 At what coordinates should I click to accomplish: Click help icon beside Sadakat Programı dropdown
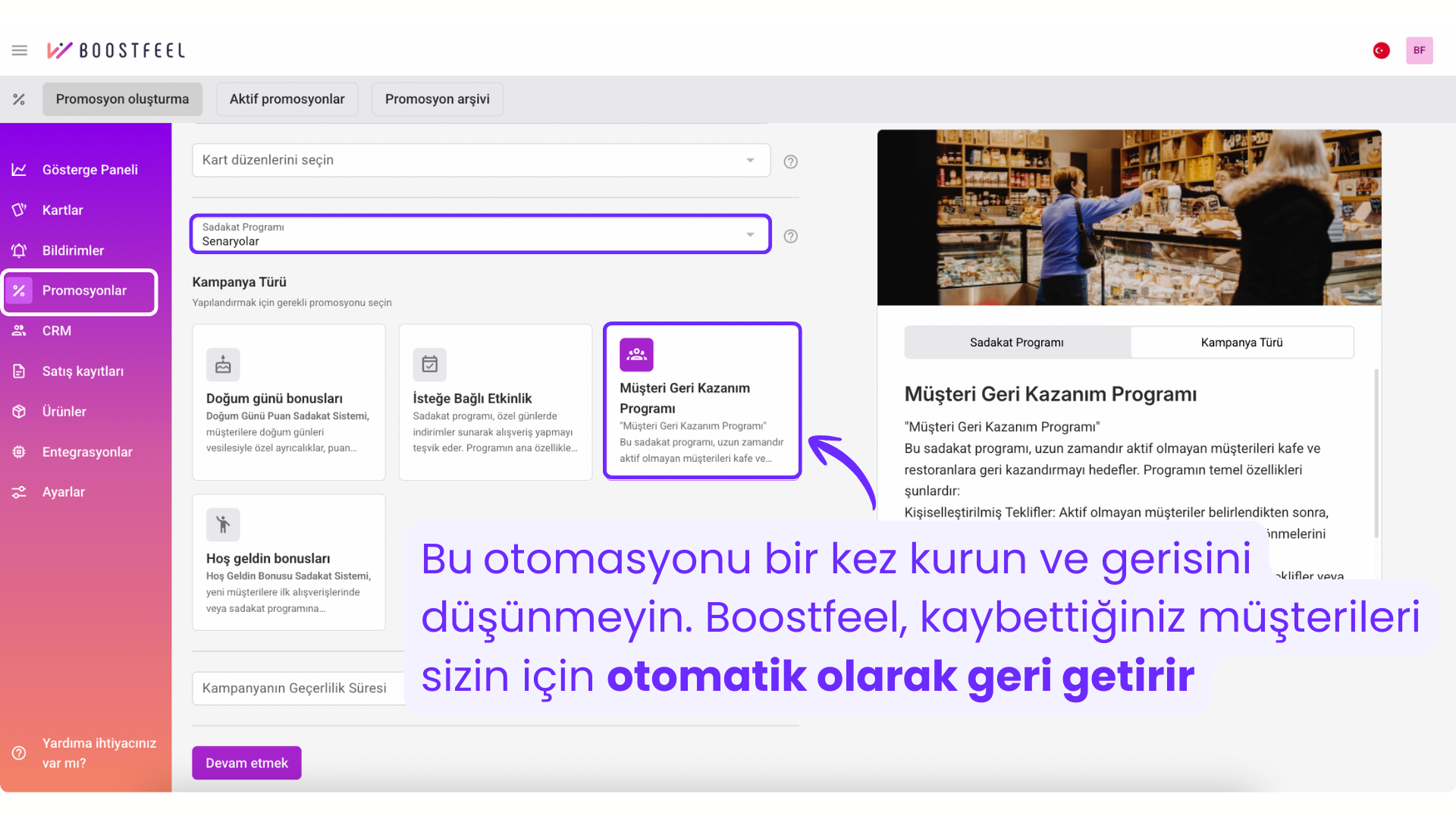(x=790, y=236)
